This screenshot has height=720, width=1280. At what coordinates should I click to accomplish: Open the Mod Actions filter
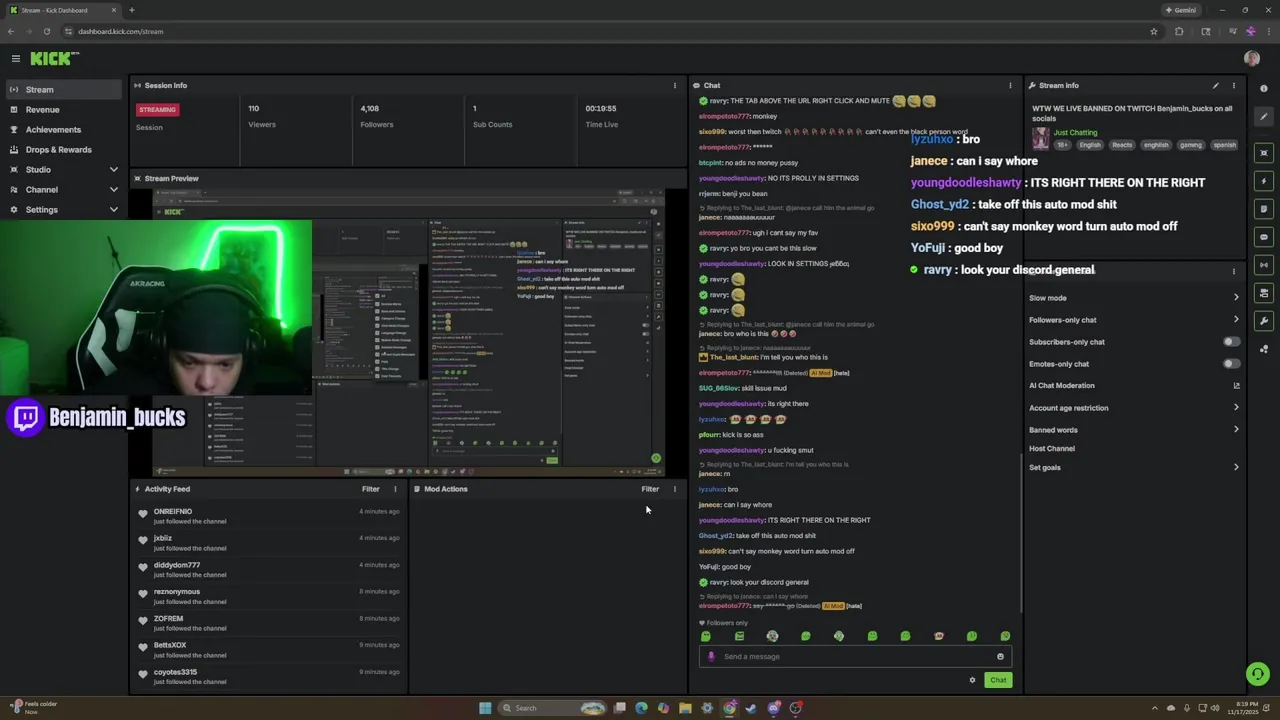[x=650, y=489]
